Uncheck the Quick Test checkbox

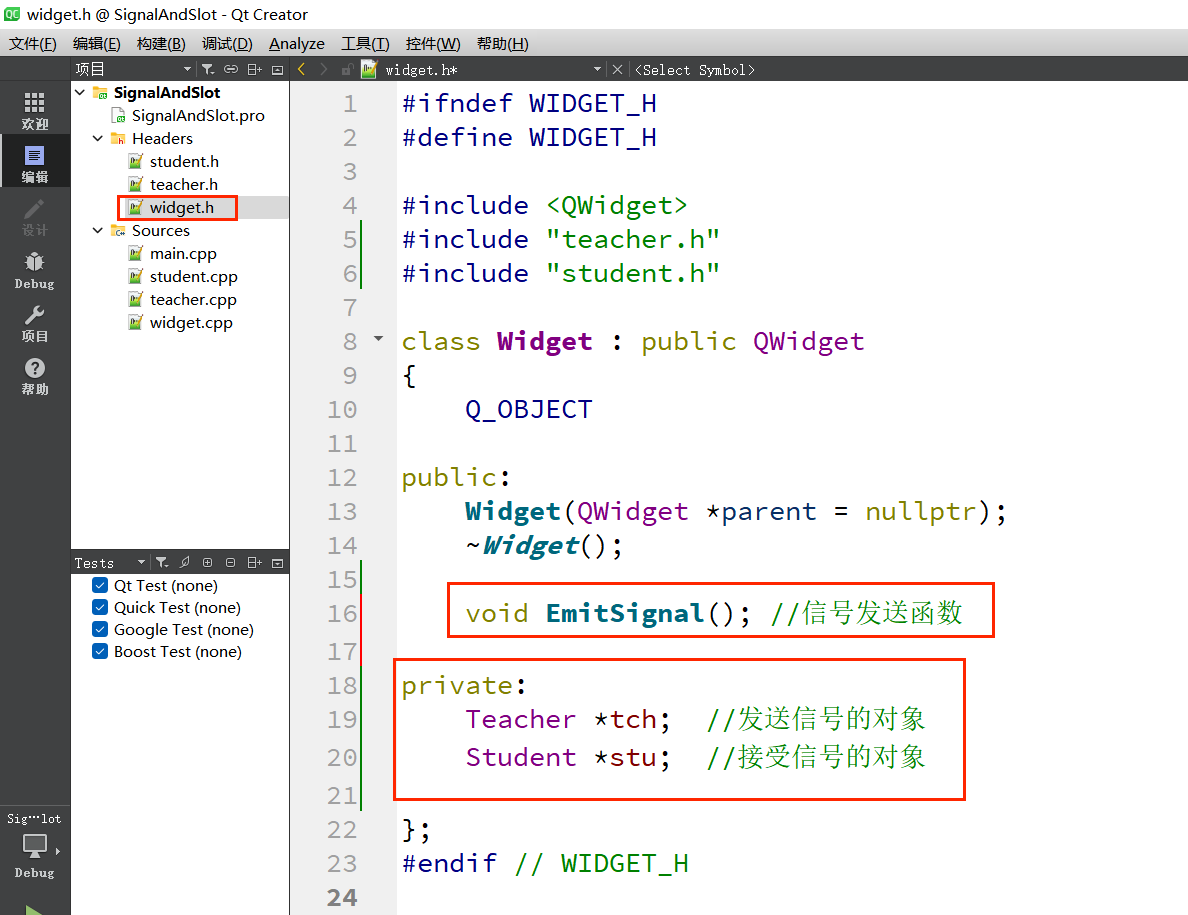pos(100,607)
